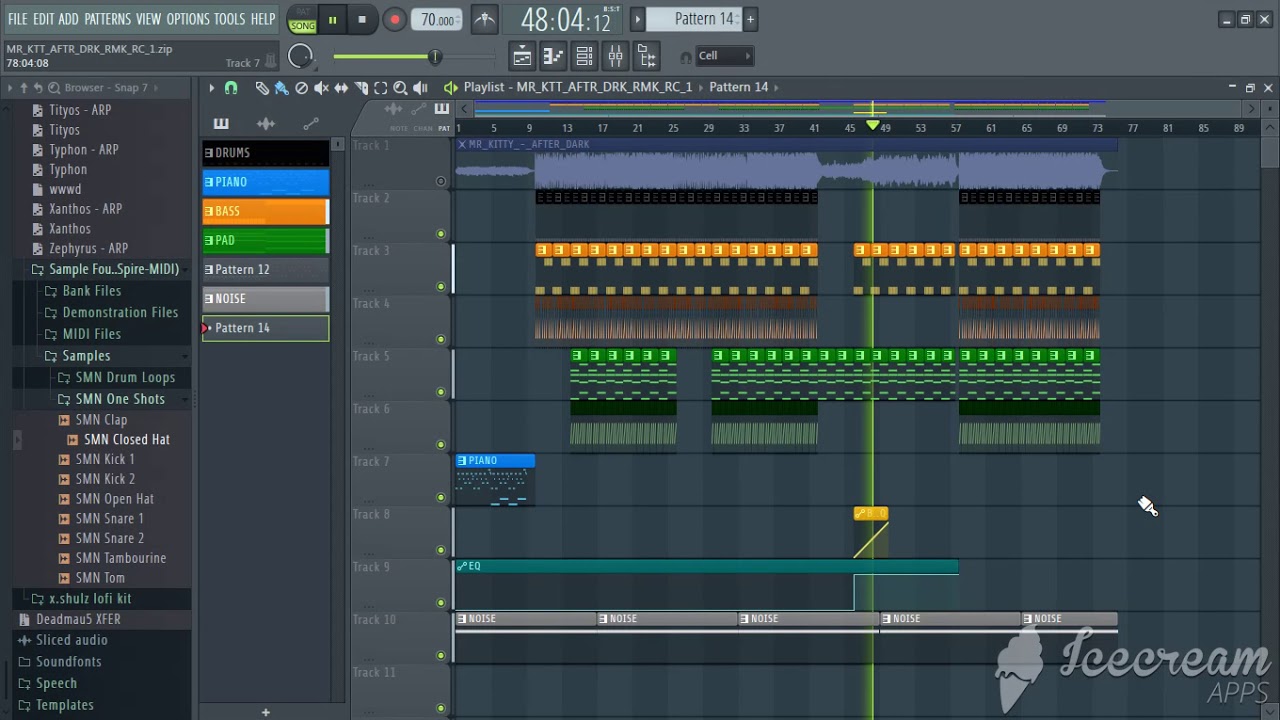
Task: Open browser options arrow left of Browser
Action: 9,88
